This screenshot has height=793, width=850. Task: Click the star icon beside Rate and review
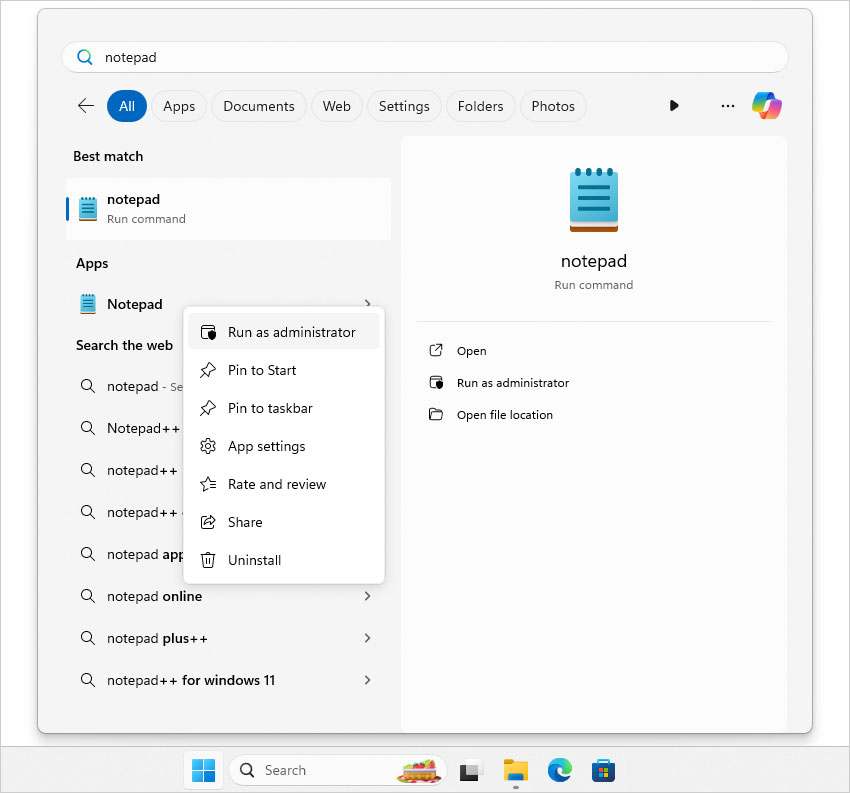(208, 484)
